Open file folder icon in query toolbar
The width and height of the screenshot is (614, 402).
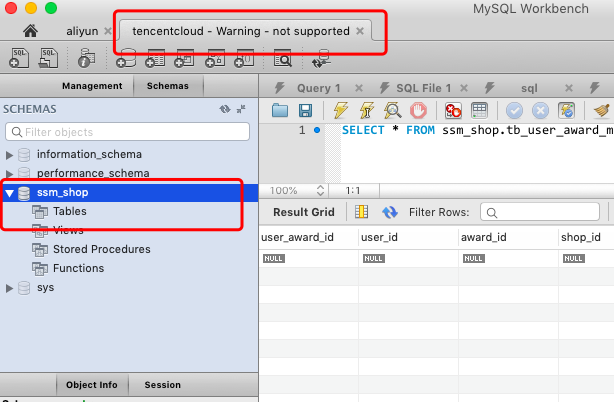pyautogui.click(x=280, y=111)
